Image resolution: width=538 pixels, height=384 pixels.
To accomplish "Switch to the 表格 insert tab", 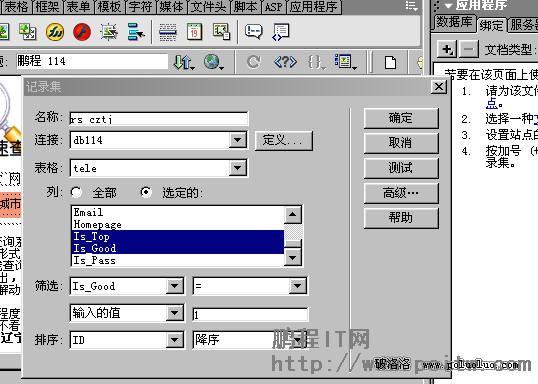I will pyautogui.click(x=16, y=7).
